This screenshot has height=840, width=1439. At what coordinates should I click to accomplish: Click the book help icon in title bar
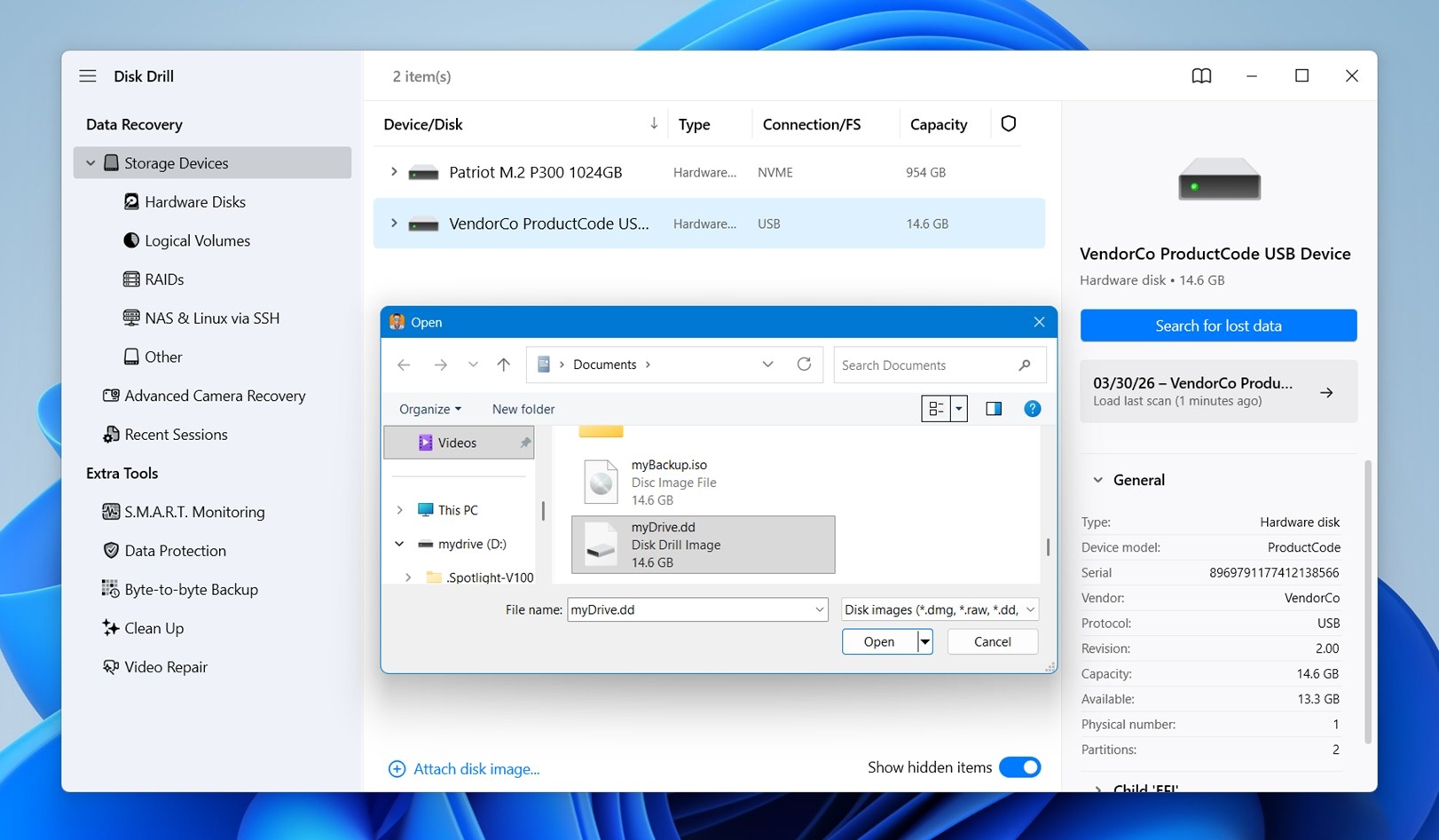click(1201, 76)
